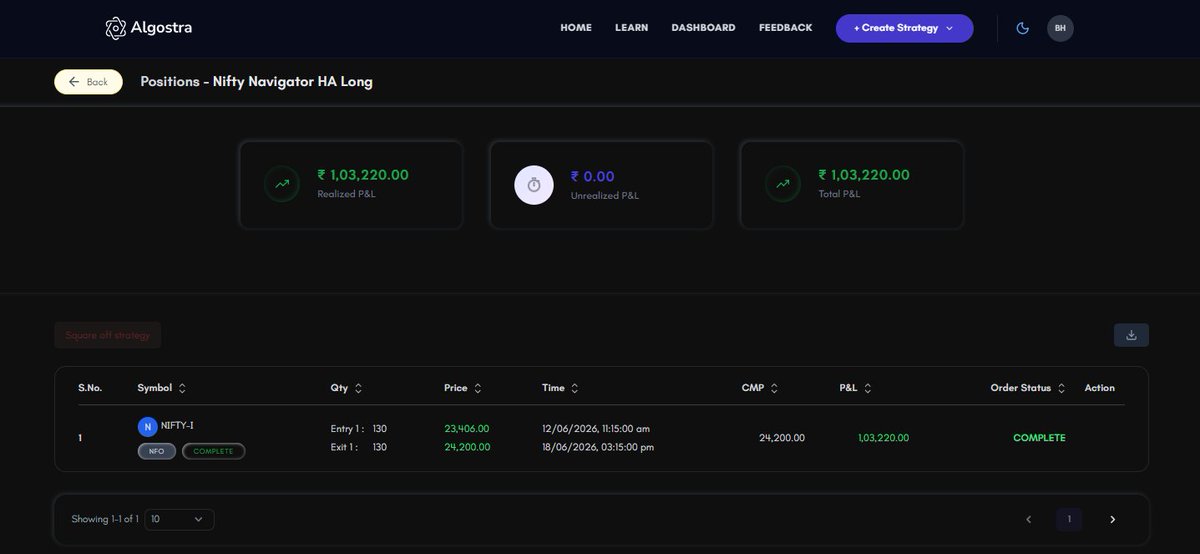Viewport: 1200px width, 554px height.
Task: Open the HOME menu item
Action: coord(576,28)
